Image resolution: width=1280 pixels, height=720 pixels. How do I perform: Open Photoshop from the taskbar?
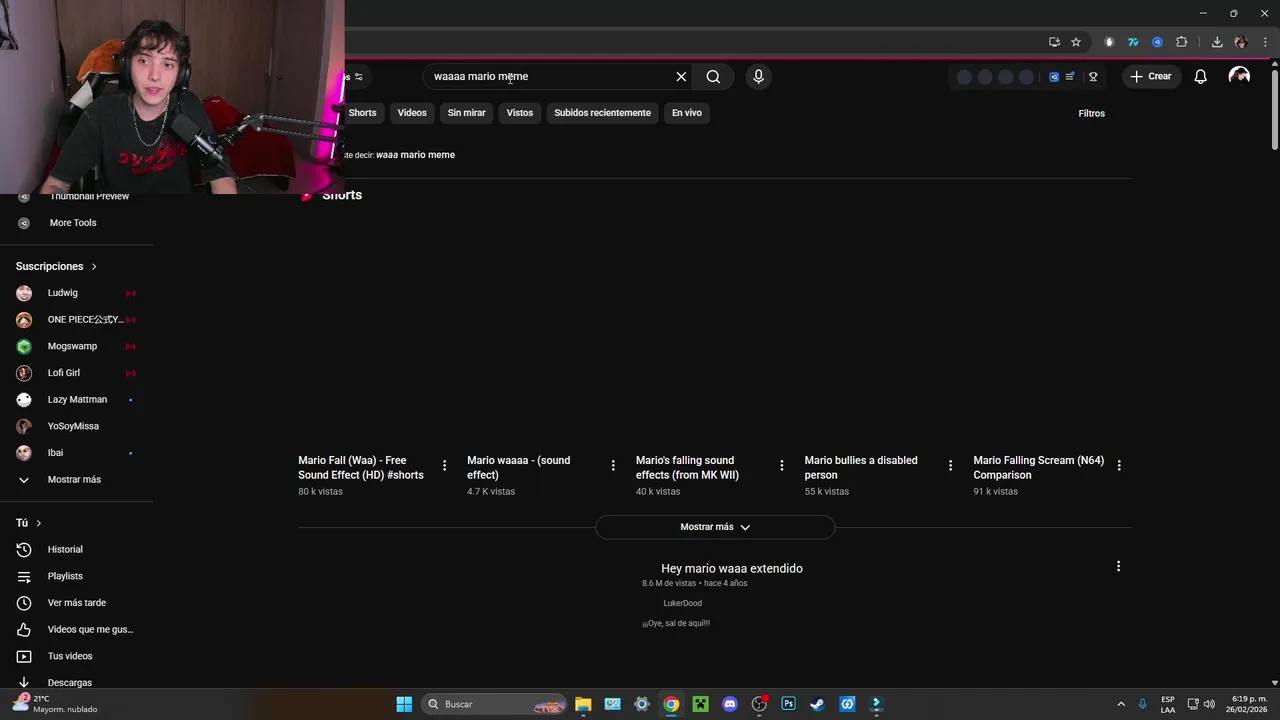[x=788, y=704]
